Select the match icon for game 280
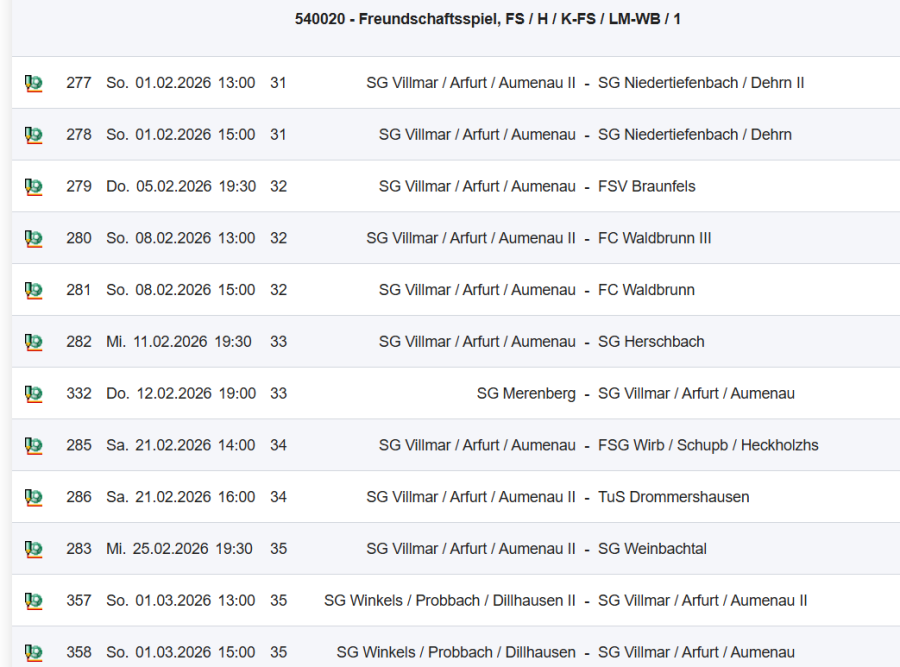This screenshot has width=900, height=667. (33, 239)
